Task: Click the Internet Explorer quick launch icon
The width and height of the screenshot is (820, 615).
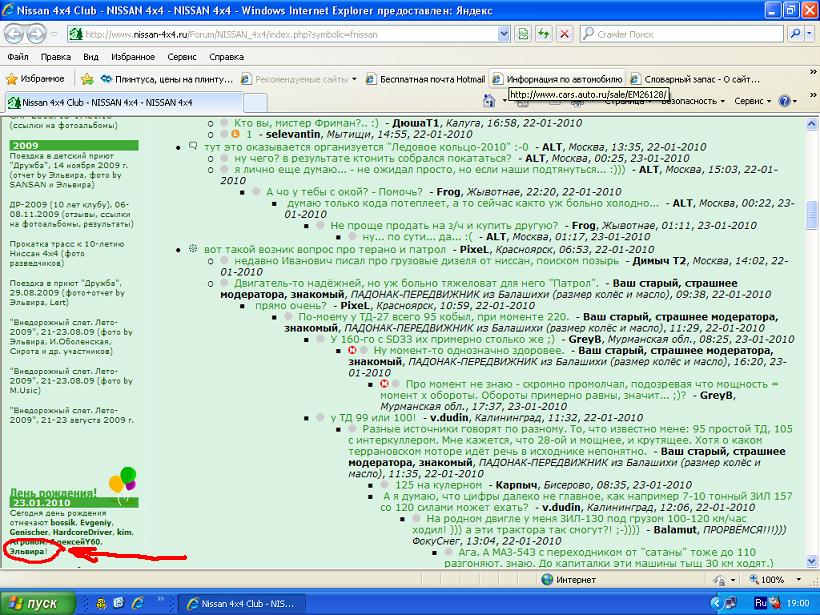Action: click(138, 603)
